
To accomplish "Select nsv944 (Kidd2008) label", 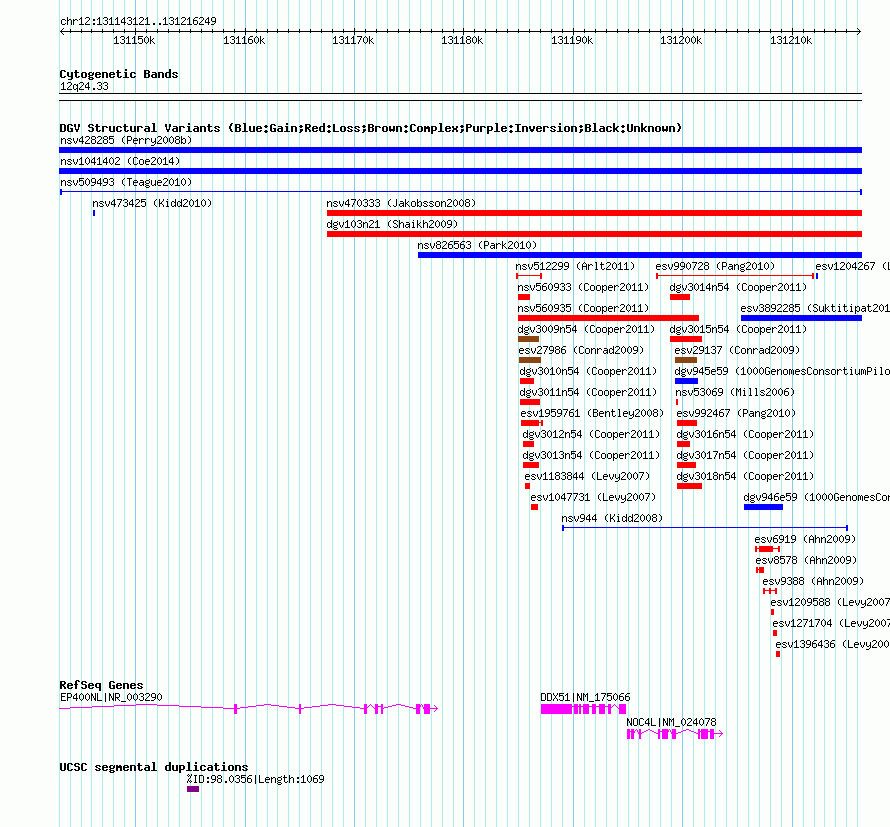I will (612, 518).
